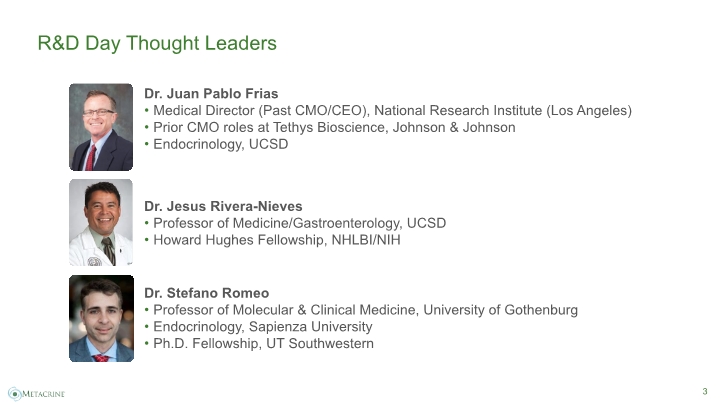720x405 pixels.
Task: Click the Metacrine logo icon
Action: click(15, 394)
